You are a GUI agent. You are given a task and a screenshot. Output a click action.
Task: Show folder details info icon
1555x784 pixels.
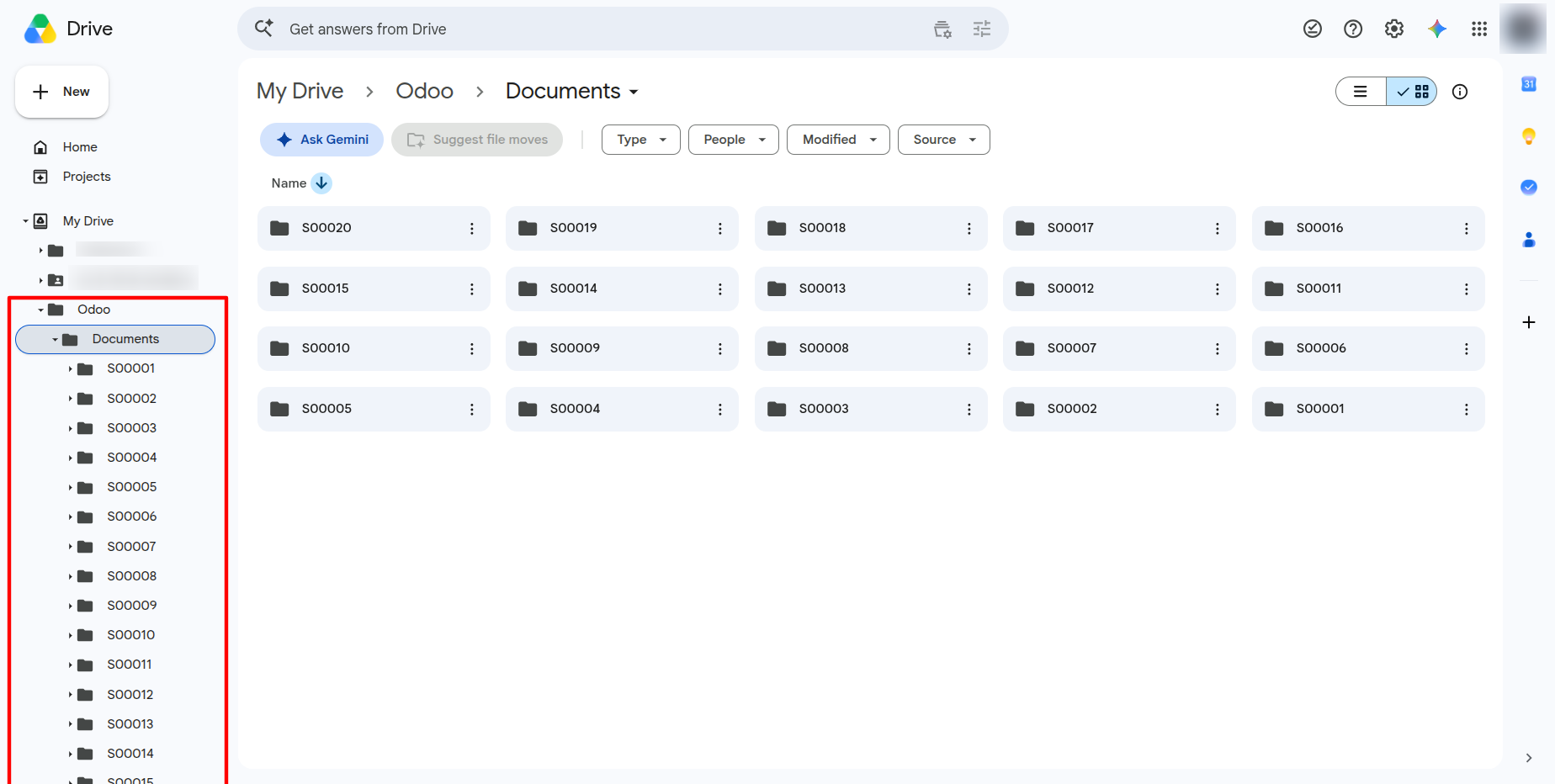pos(1460,92)
